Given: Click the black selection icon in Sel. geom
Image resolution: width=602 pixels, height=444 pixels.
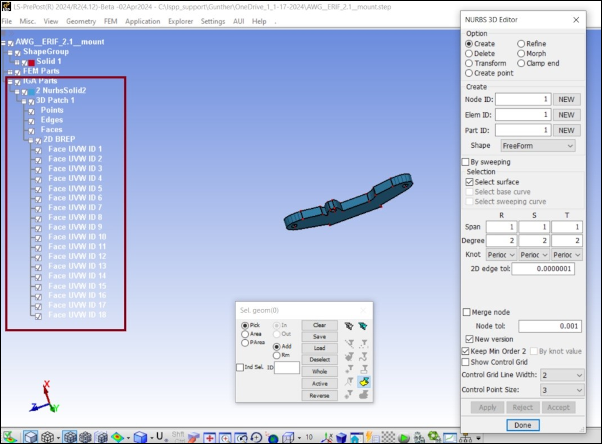Looking at the screenshot, I should click(x=348, y=325).
